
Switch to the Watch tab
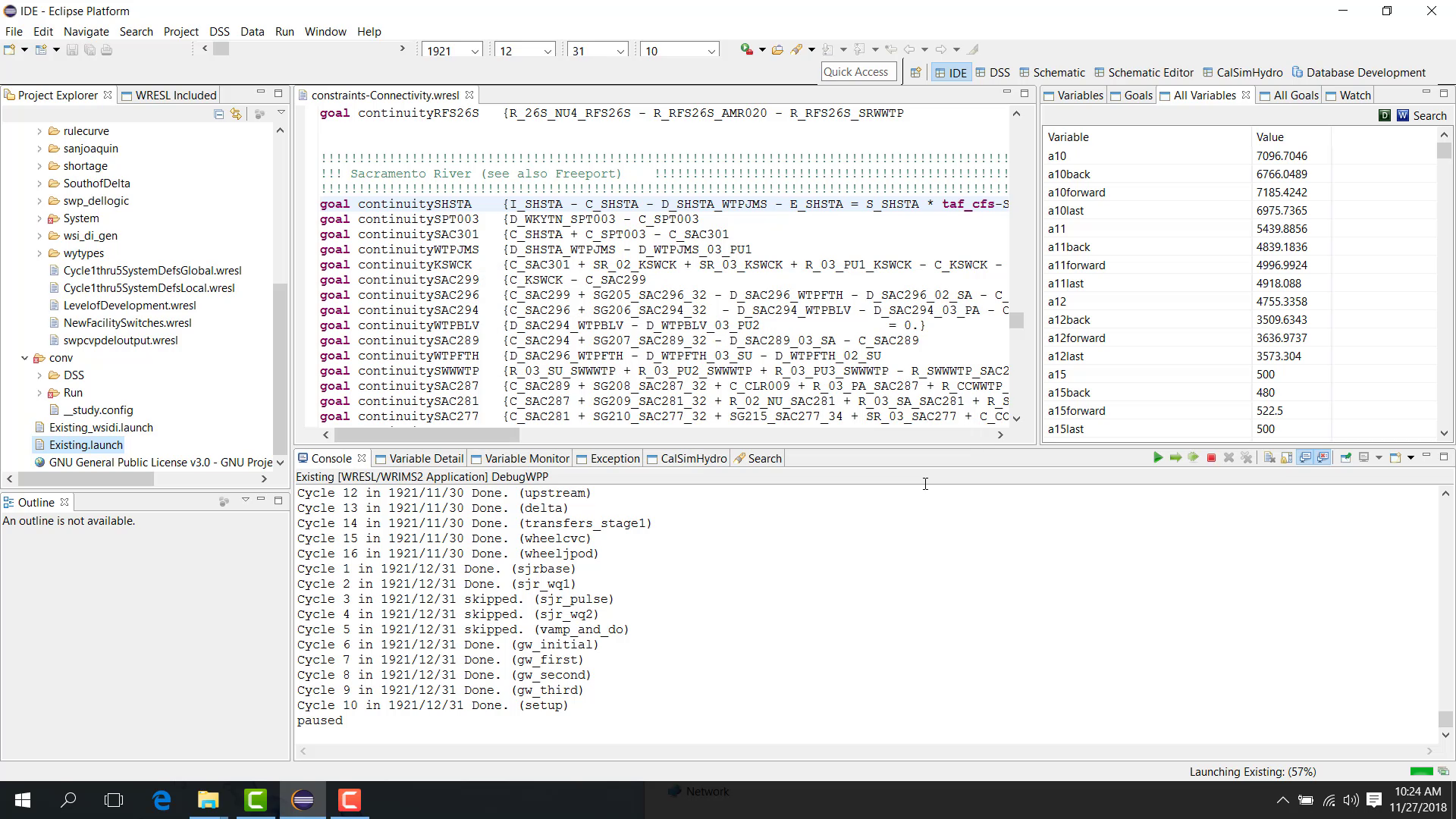[1348, 96]
